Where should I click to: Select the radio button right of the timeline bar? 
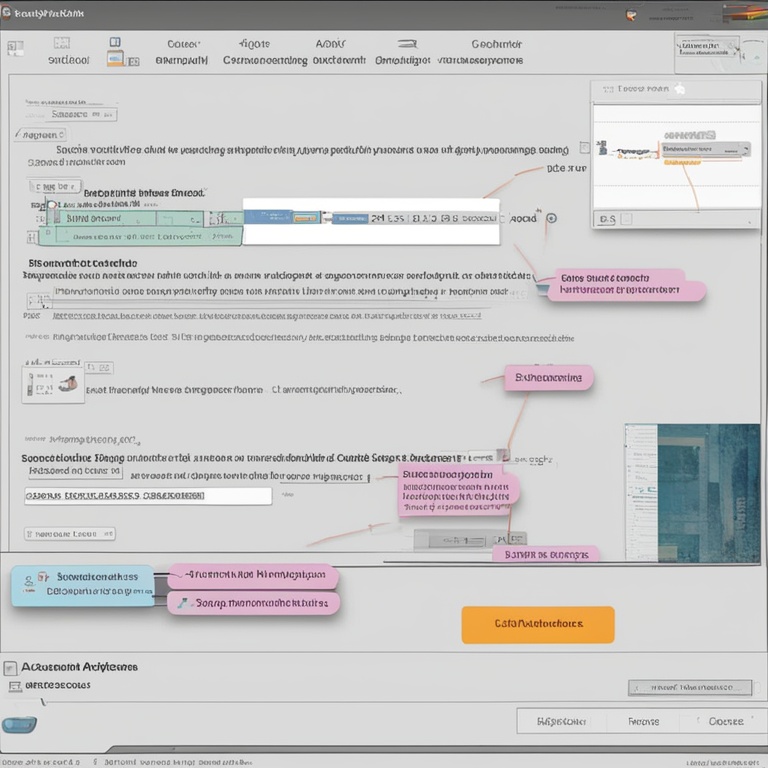click(551, 218)
